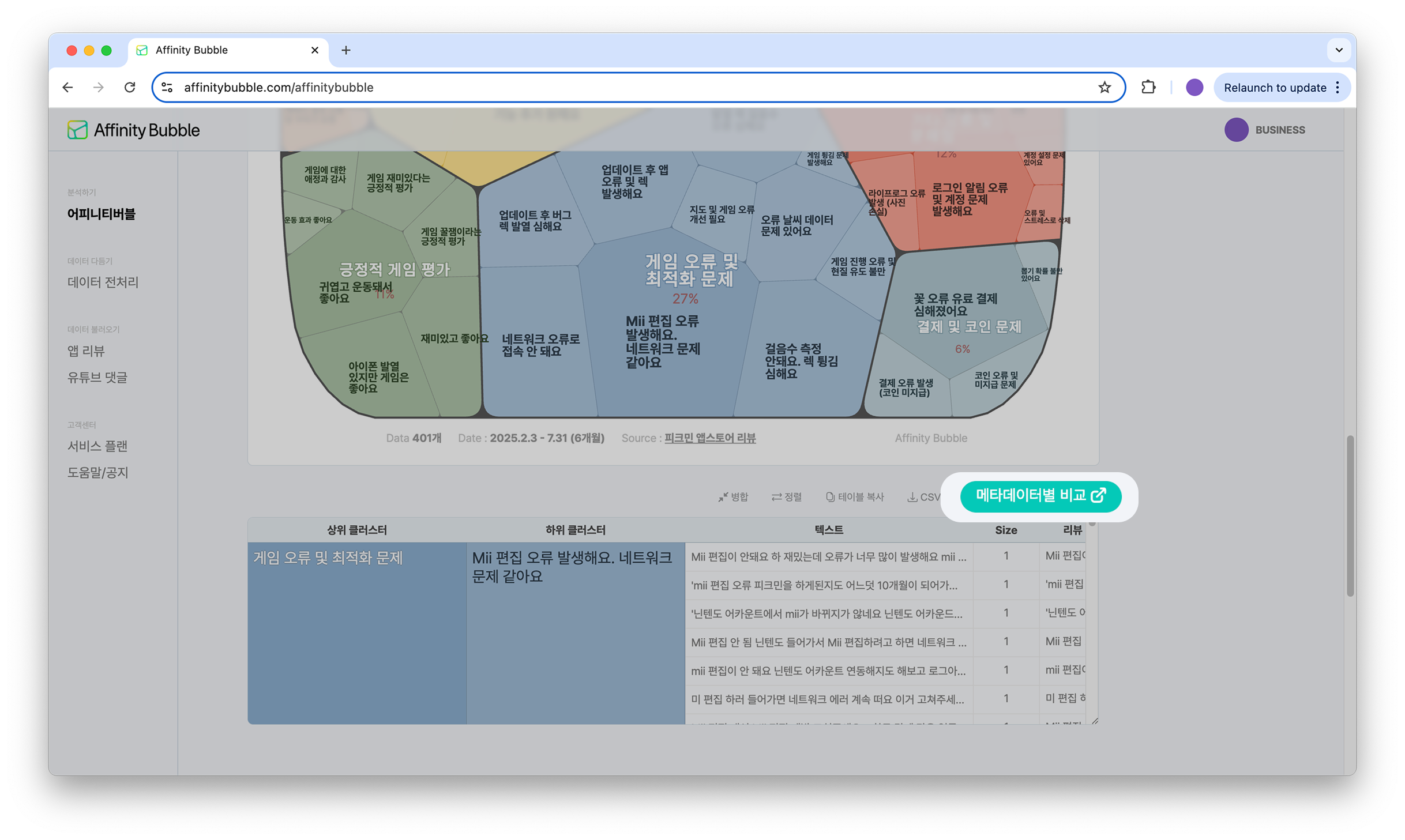Click the page reload icon

pyautogui.click(x=130, y=87)
